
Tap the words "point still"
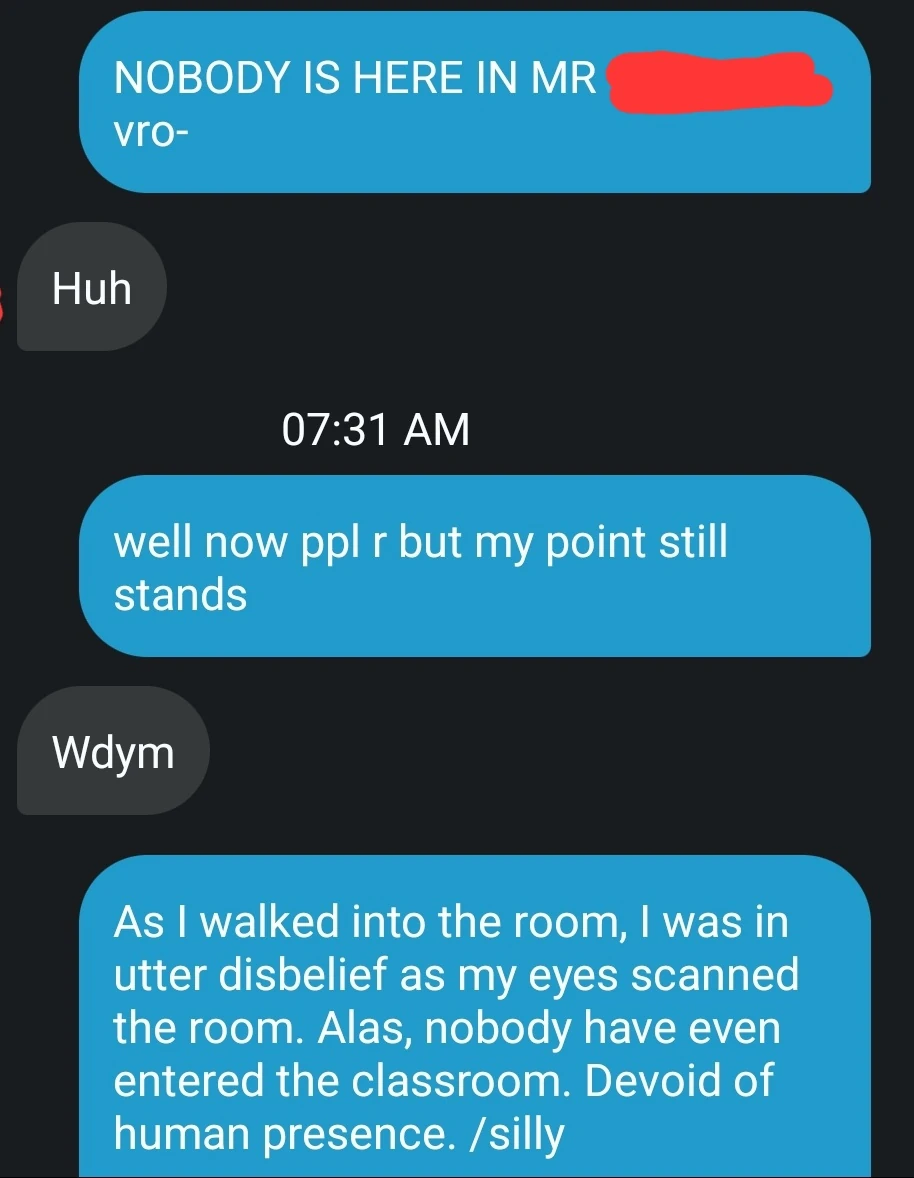636,542
